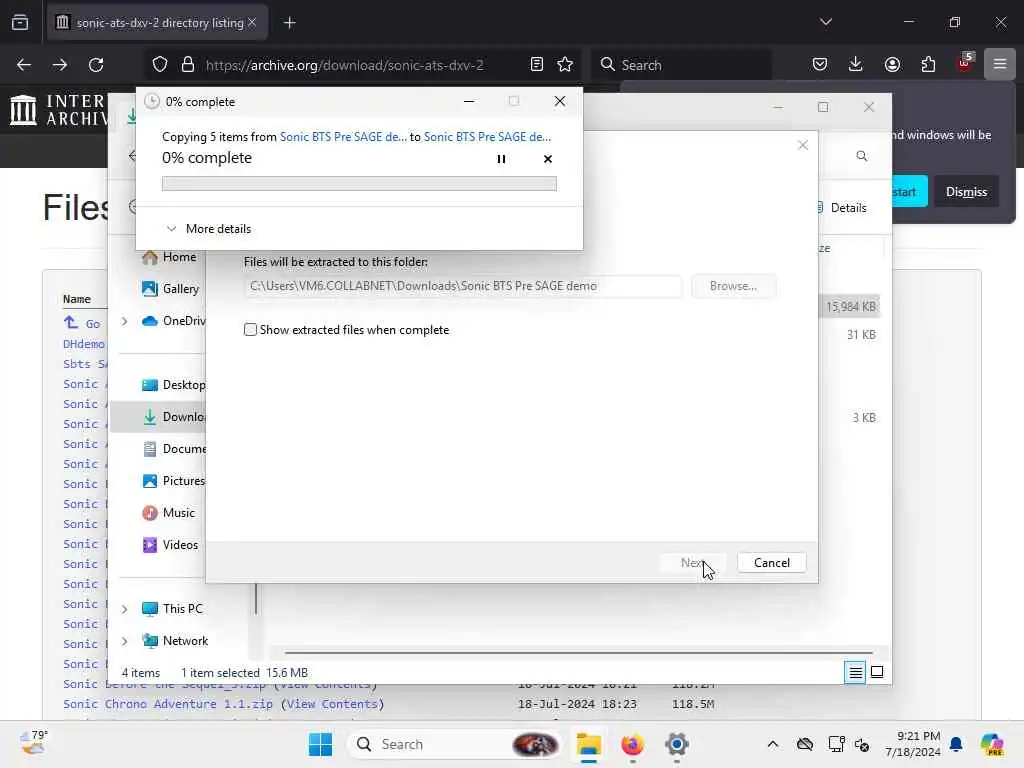Open taskbar weather widget

tap(33, 743)
